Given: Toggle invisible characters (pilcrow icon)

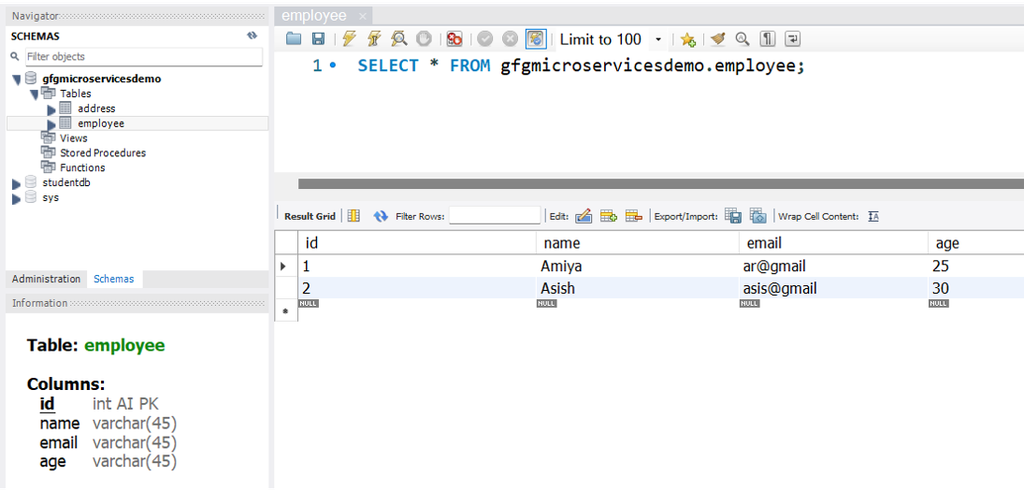Looking at the screenshot, I should coord(767,39).
